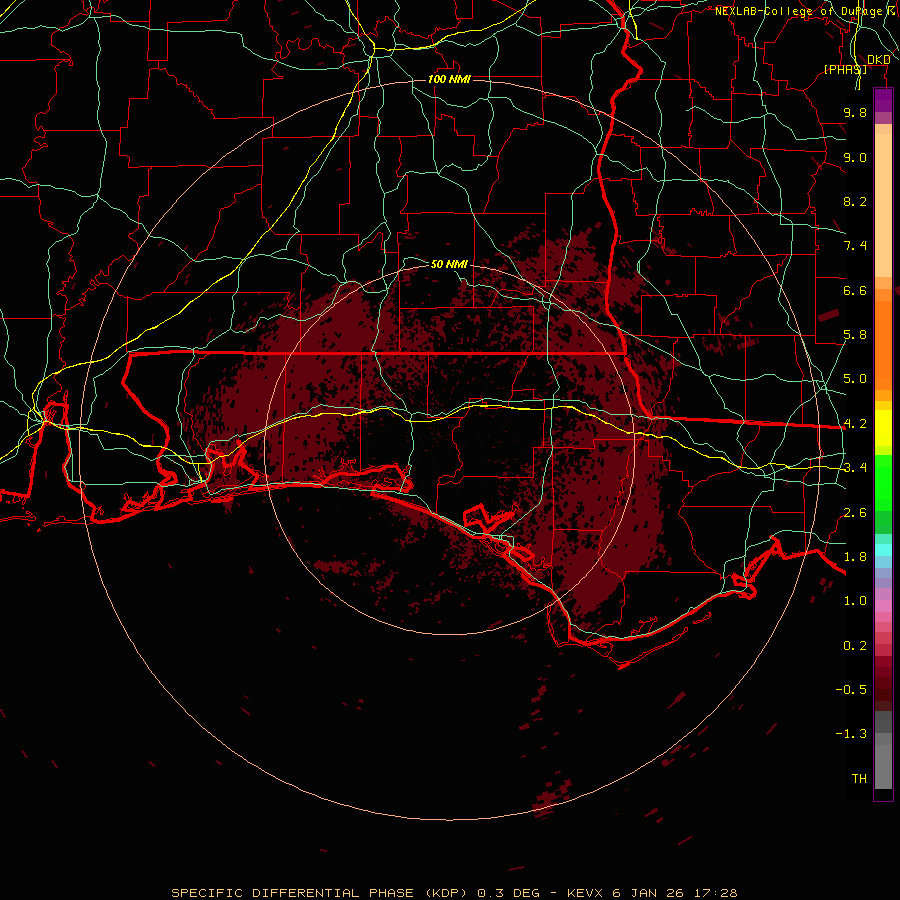Click the 0.2 value on the color scale
This screenshot has width=900, height=900.
click(855, 646)
